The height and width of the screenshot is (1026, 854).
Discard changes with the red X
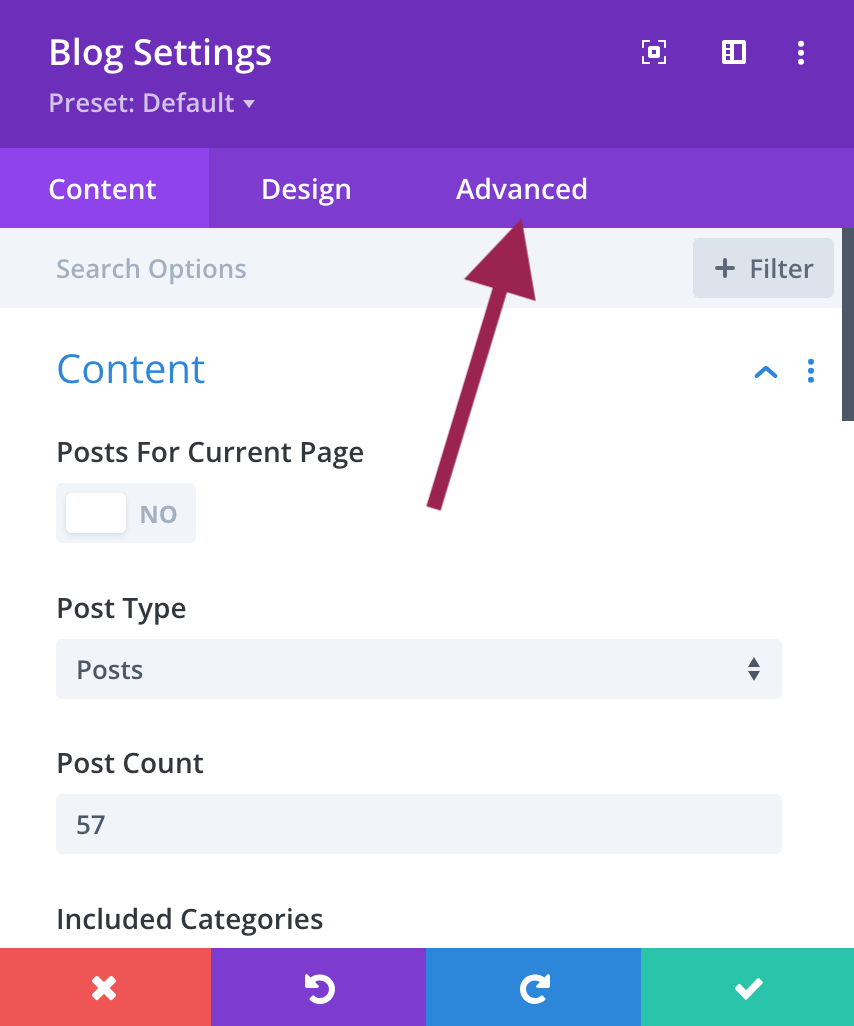point(105,988)
